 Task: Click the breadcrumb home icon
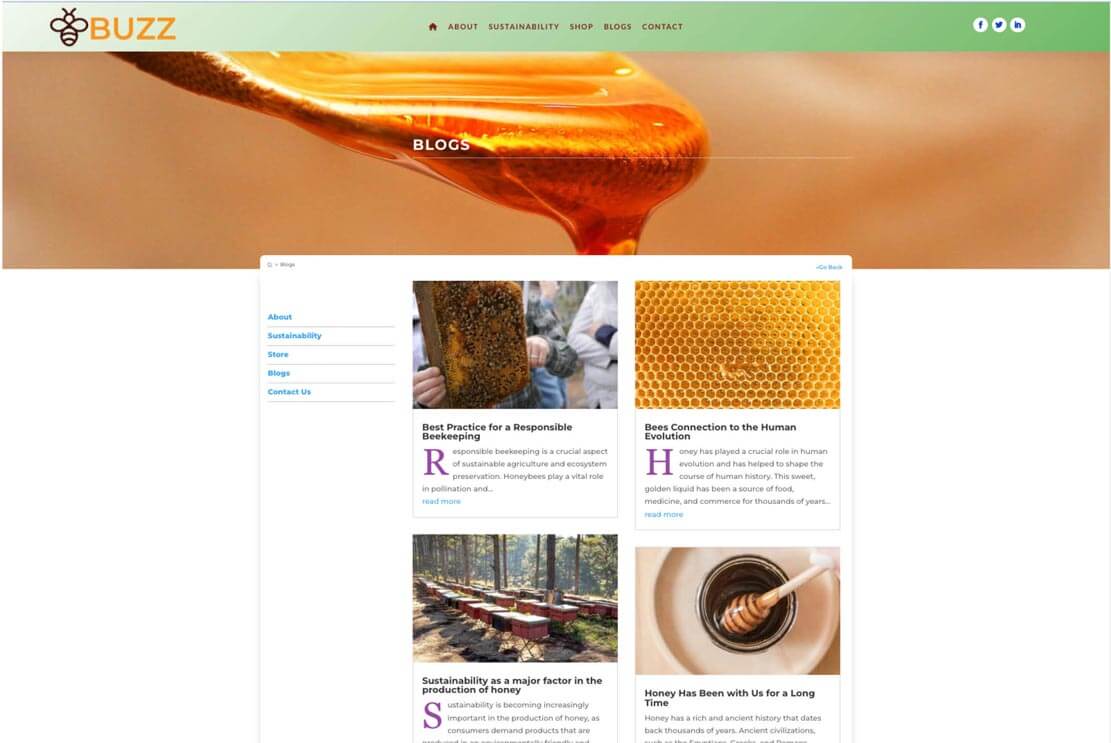269,265
